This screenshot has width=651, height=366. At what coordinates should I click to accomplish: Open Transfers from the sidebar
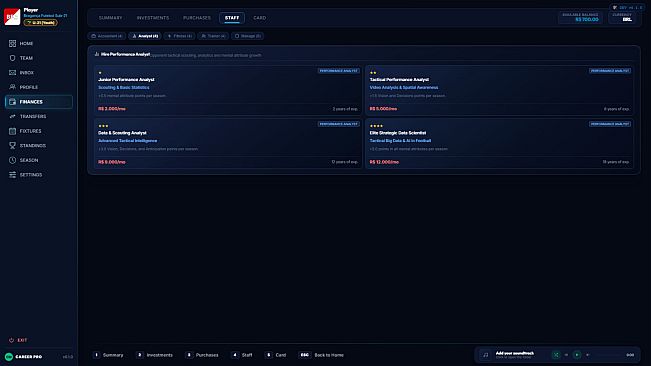coord(39,117)
